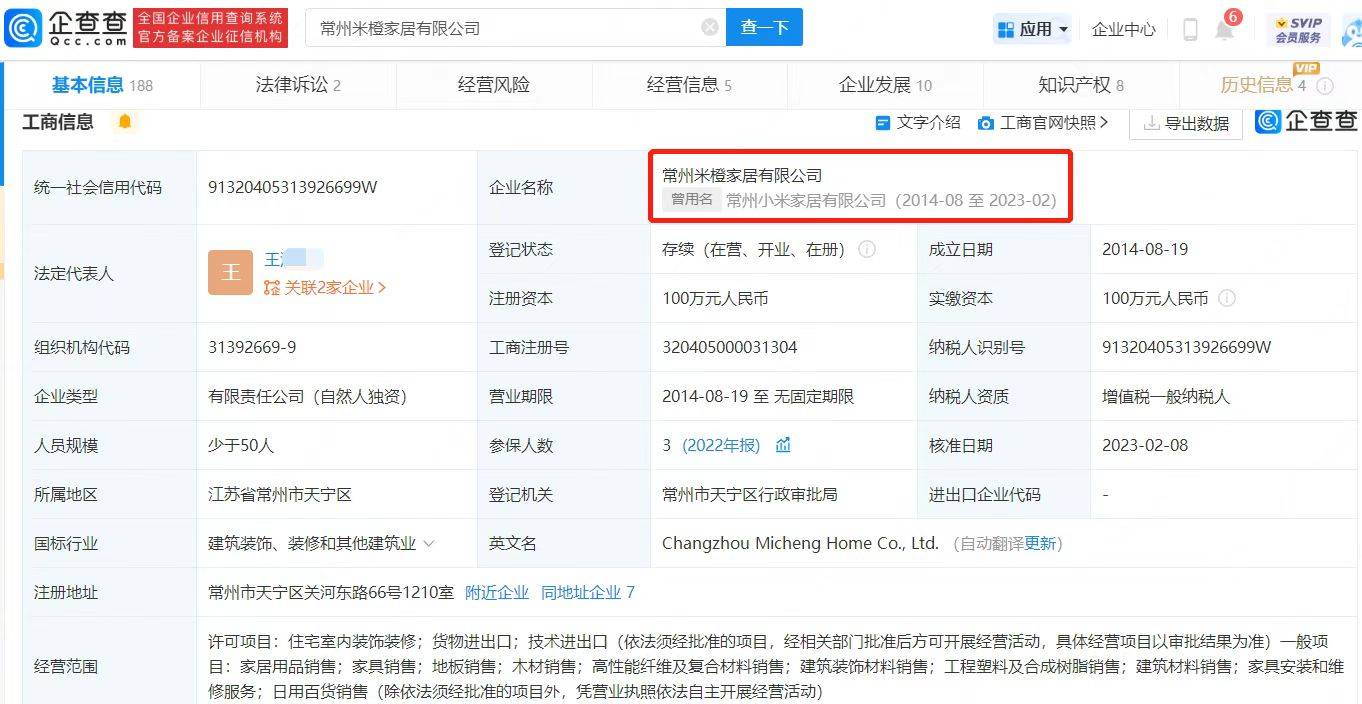
Task: Select 成立日期 value 2014-08-19
Action: (x=1145, y=249)
